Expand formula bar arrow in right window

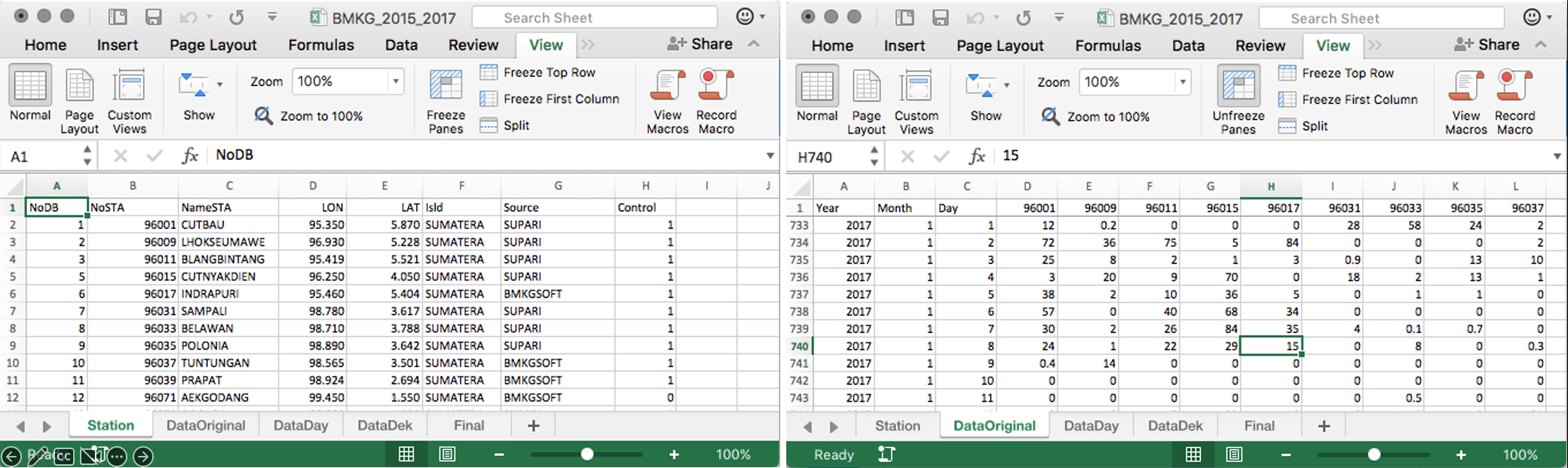pyautogui.click(x=1557, y=156)
